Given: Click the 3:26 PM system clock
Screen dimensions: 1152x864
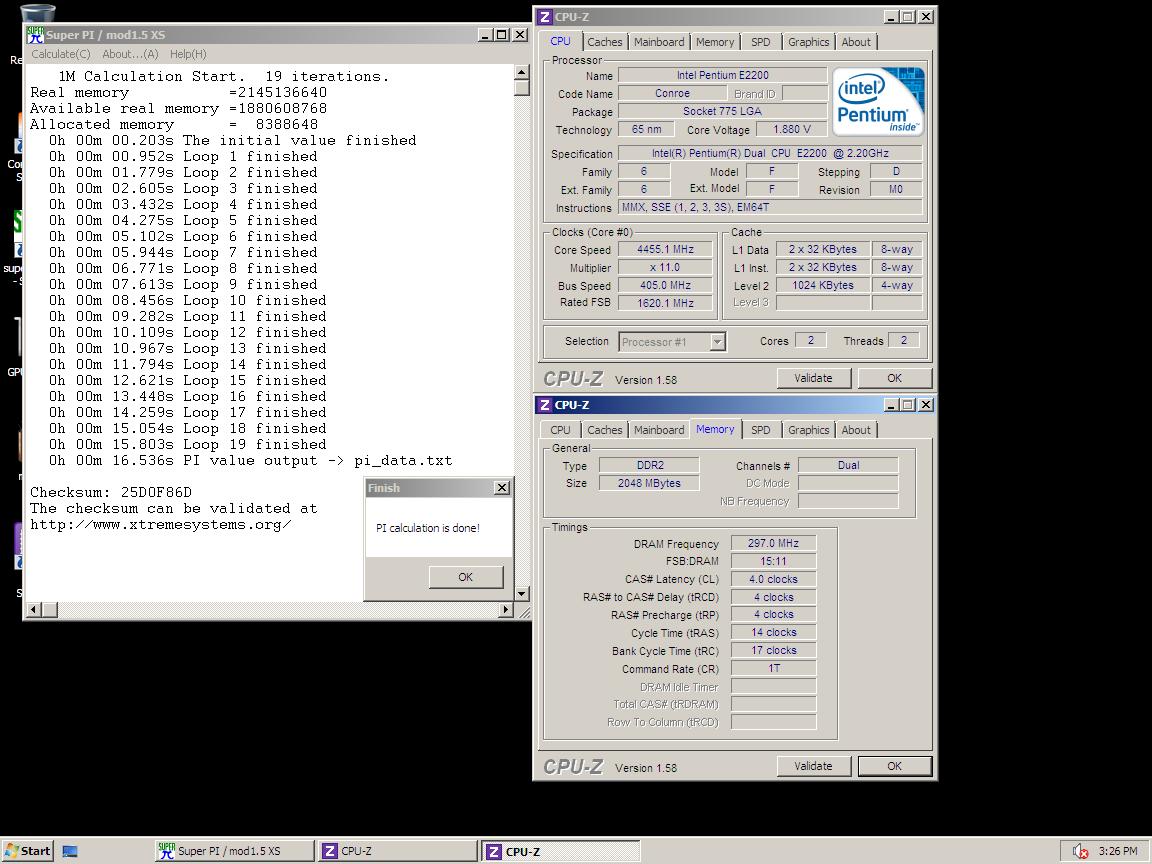Looking at the screenshot, I should click(1117, 851).
